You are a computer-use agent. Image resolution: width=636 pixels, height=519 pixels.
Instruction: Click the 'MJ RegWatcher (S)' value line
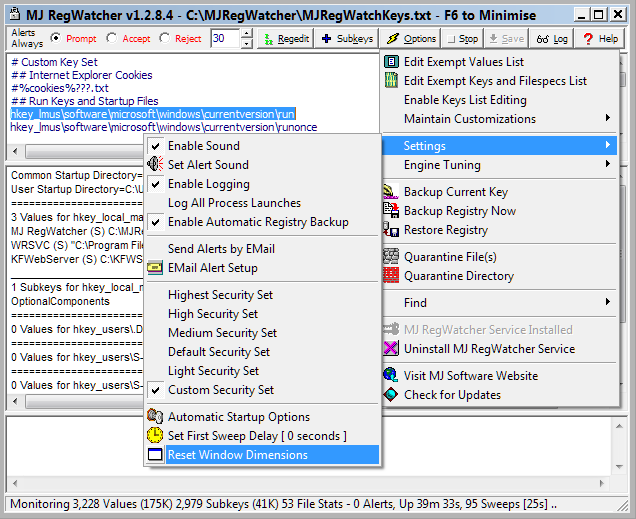tap(77, 231)
